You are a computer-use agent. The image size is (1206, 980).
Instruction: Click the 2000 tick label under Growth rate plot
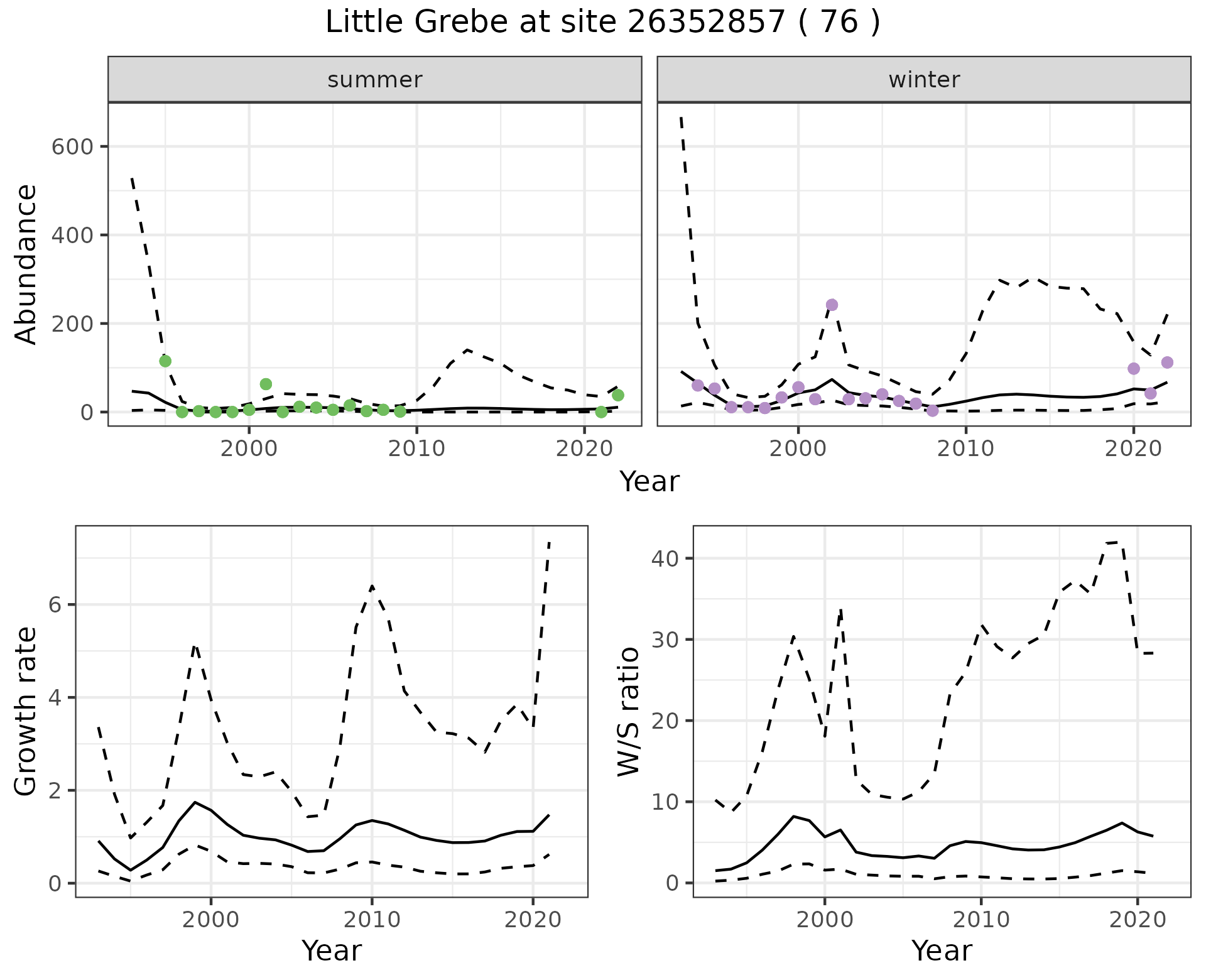pyautogui.click(x=211, y=920)
